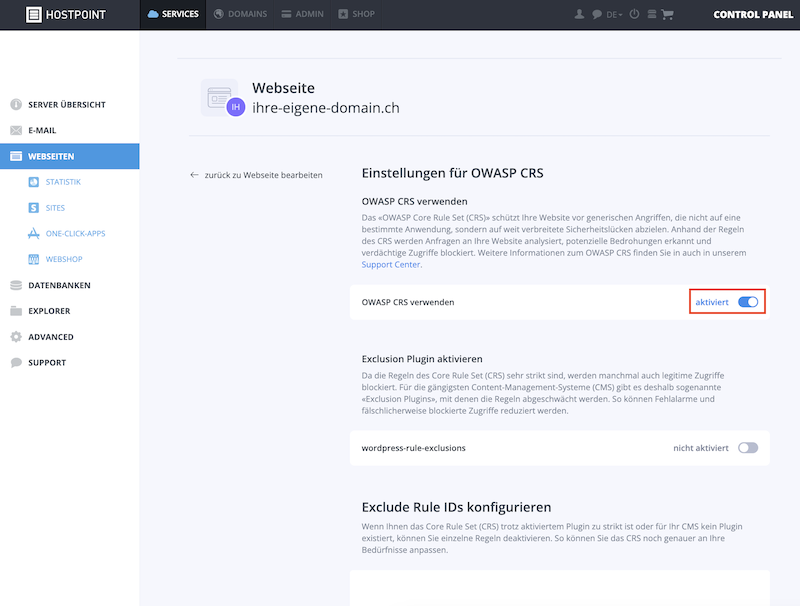The width and height of the screenshot is (800, 606).
Task: Open Statistik submenu item
Action: pyautogui.click(x=63, y=182)
